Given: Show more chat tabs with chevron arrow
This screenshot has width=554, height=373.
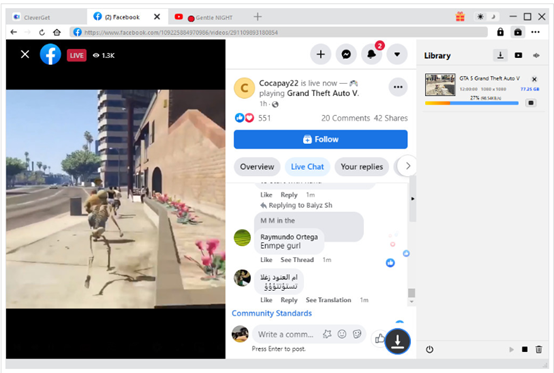Looking at the screenshot, I should pyautogui.click(x=407, y=166).
